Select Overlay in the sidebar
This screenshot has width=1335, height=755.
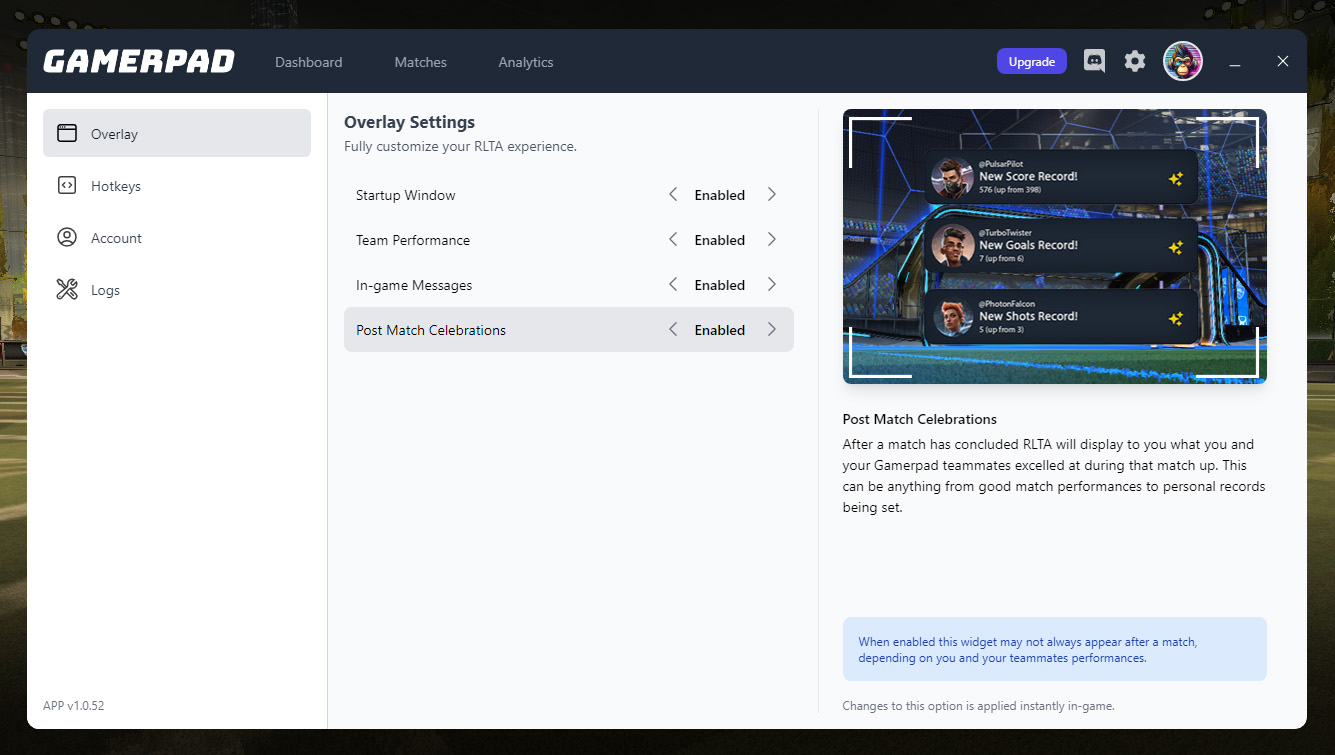(x=177, y=133)
